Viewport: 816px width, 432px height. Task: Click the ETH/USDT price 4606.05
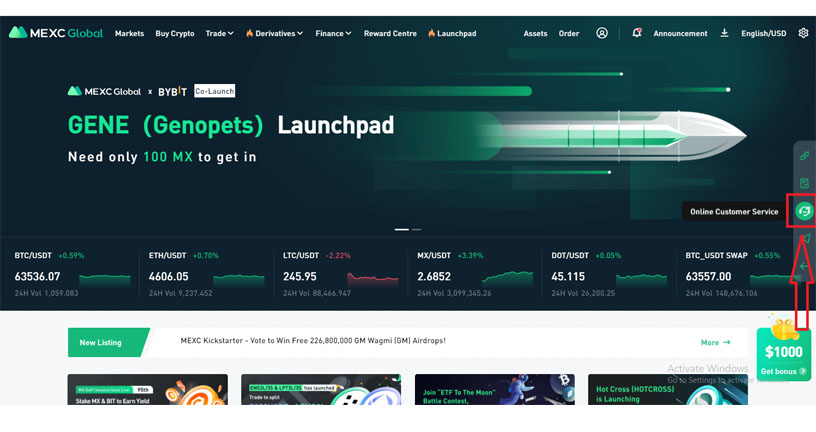pos(169,276)
